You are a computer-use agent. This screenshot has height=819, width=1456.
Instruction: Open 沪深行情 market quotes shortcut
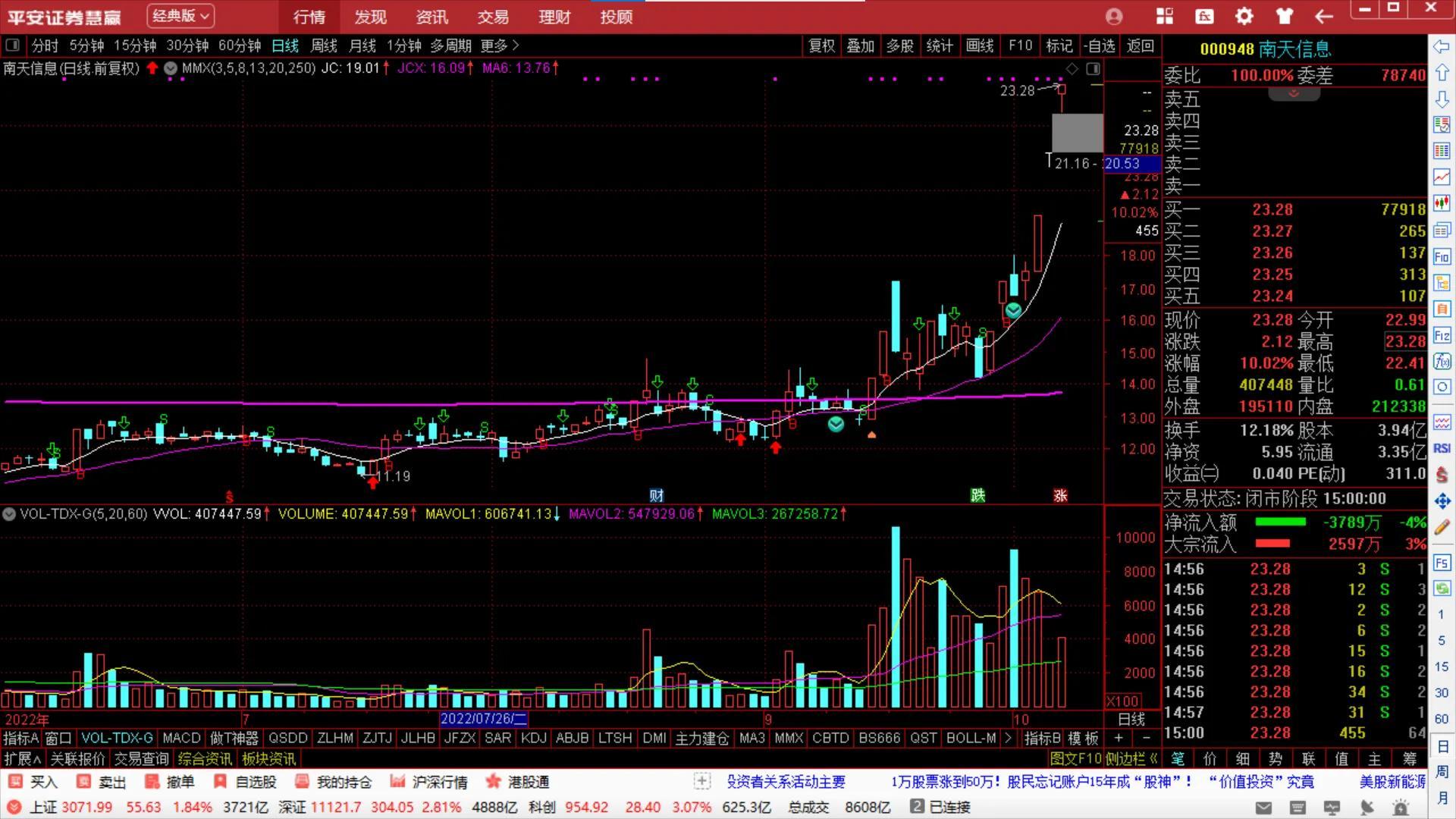[428, 782]
